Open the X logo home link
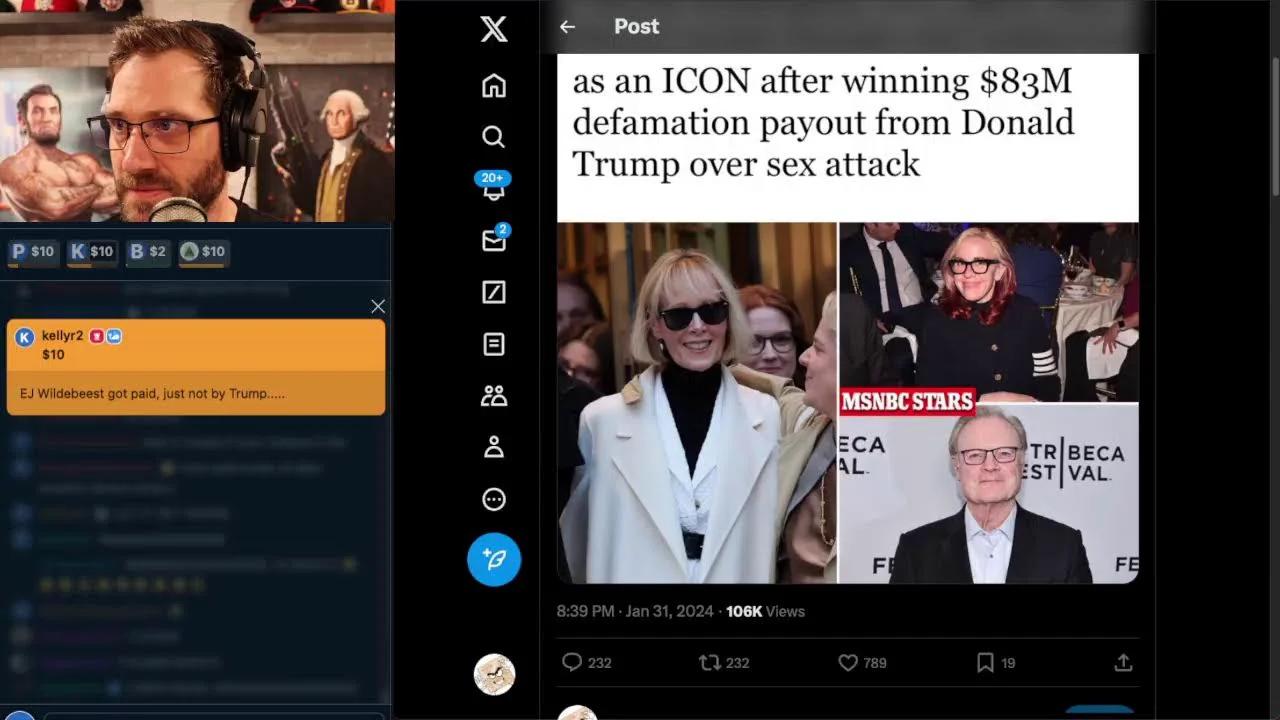Screen dimensions: 1280x720 493,29
